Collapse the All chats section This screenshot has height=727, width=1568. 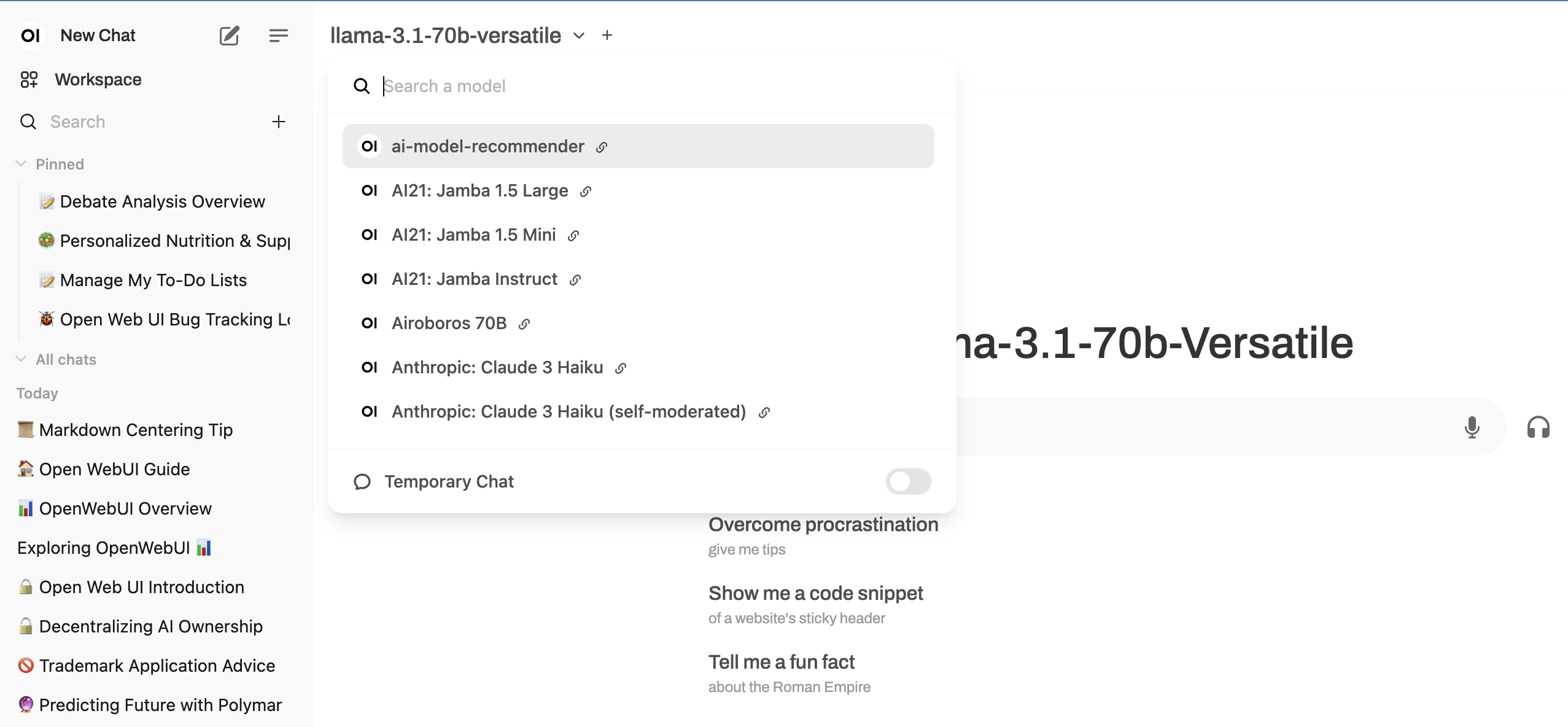21,359
